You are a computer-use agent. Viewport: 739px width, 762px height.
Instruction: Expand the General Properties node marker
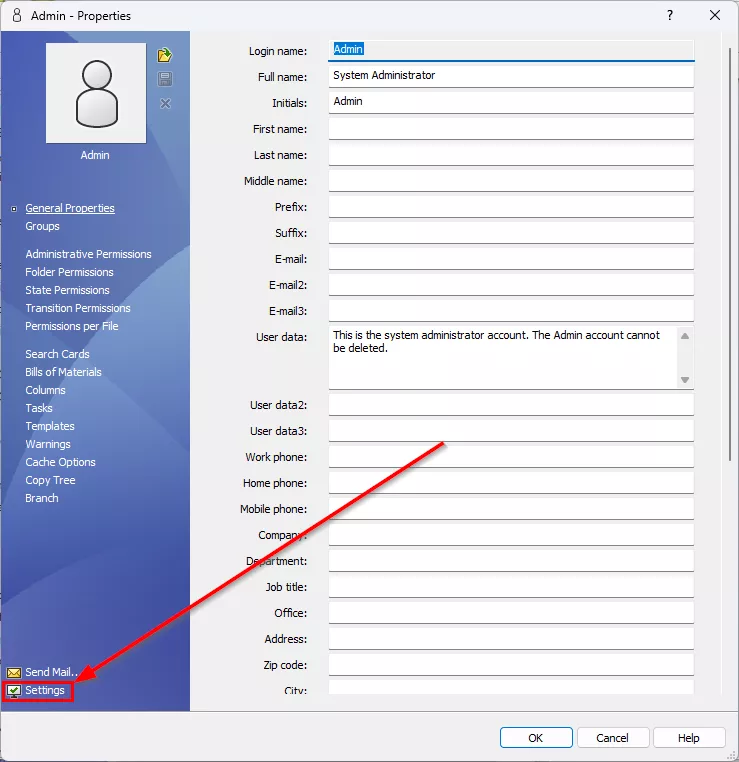tap(14, 209)
